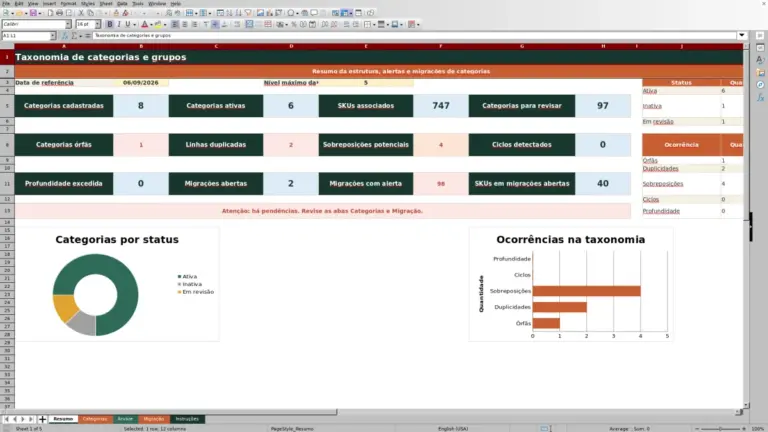The width and height of the screenshot is (768, 432).
Task: Open the font name dropdown
Action: point(68,24)
